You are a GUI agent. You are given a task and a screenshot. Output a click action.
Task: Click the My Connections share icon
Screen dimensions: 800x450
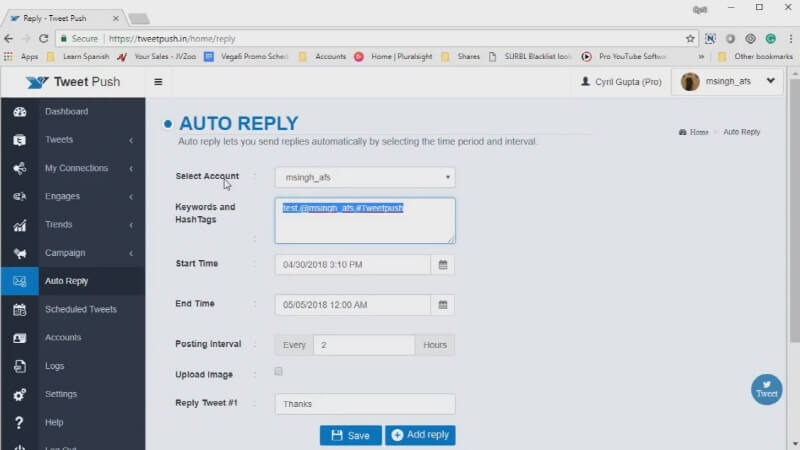pos(19,168)
